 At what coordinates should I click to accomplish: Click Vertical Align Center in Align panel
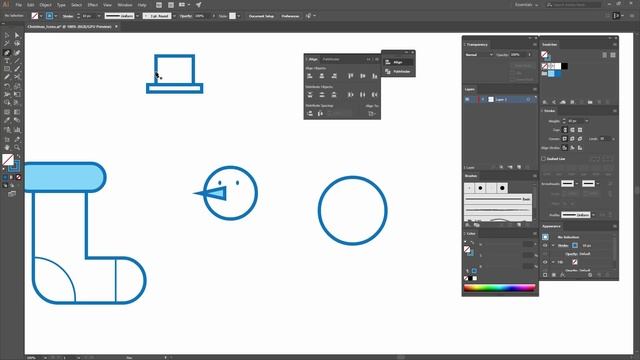362,76
